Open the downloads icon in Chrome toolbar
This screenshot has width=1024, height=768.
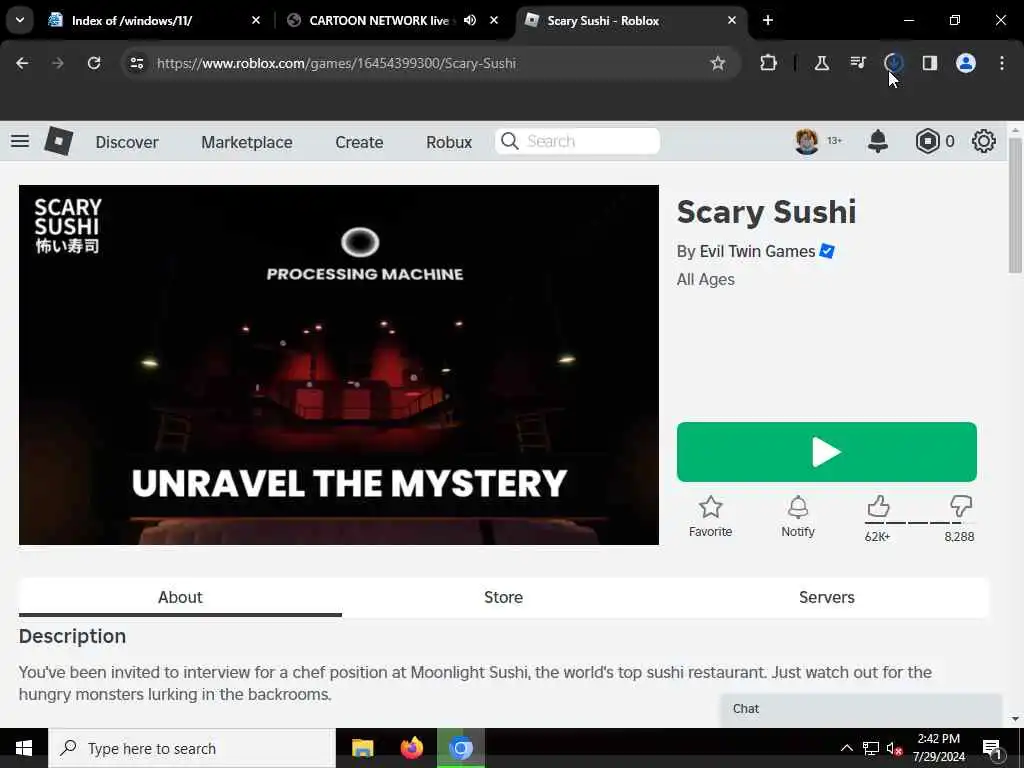(893, 63)
